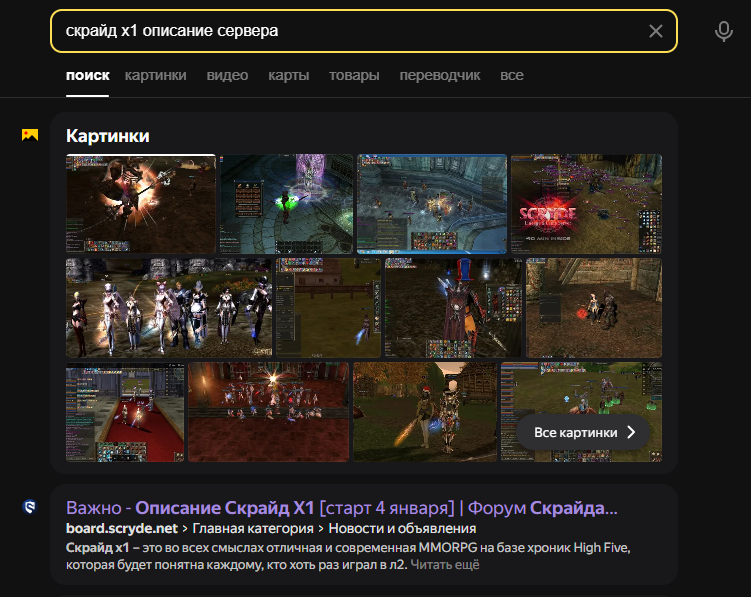Activate voice search microphone icon
The width and height of the screenshot is (751, 597).
pyautogui.click(x=724, y=31)
